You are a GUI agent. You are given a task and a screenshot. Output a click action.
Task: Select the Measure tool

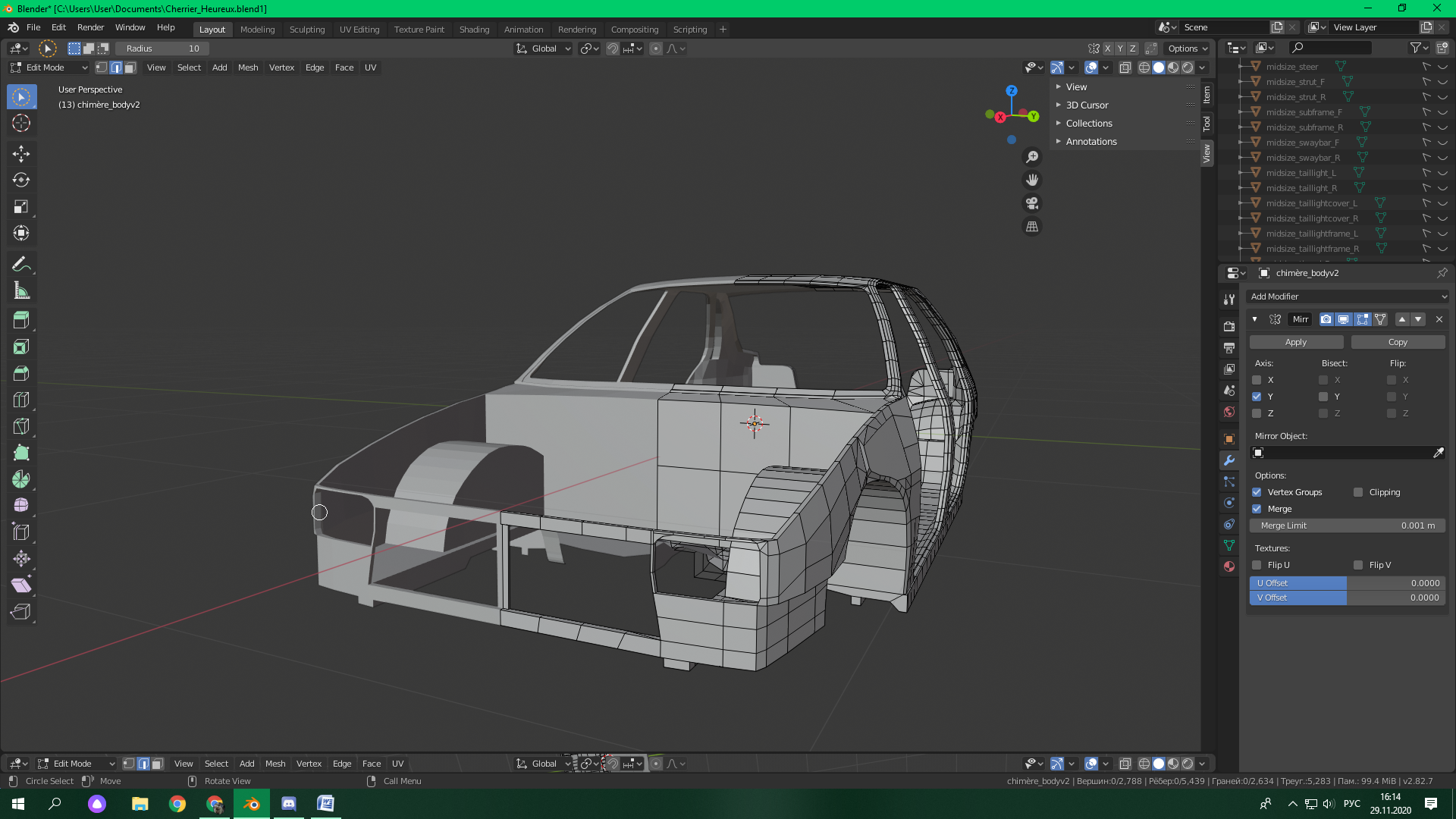point(21,291)
